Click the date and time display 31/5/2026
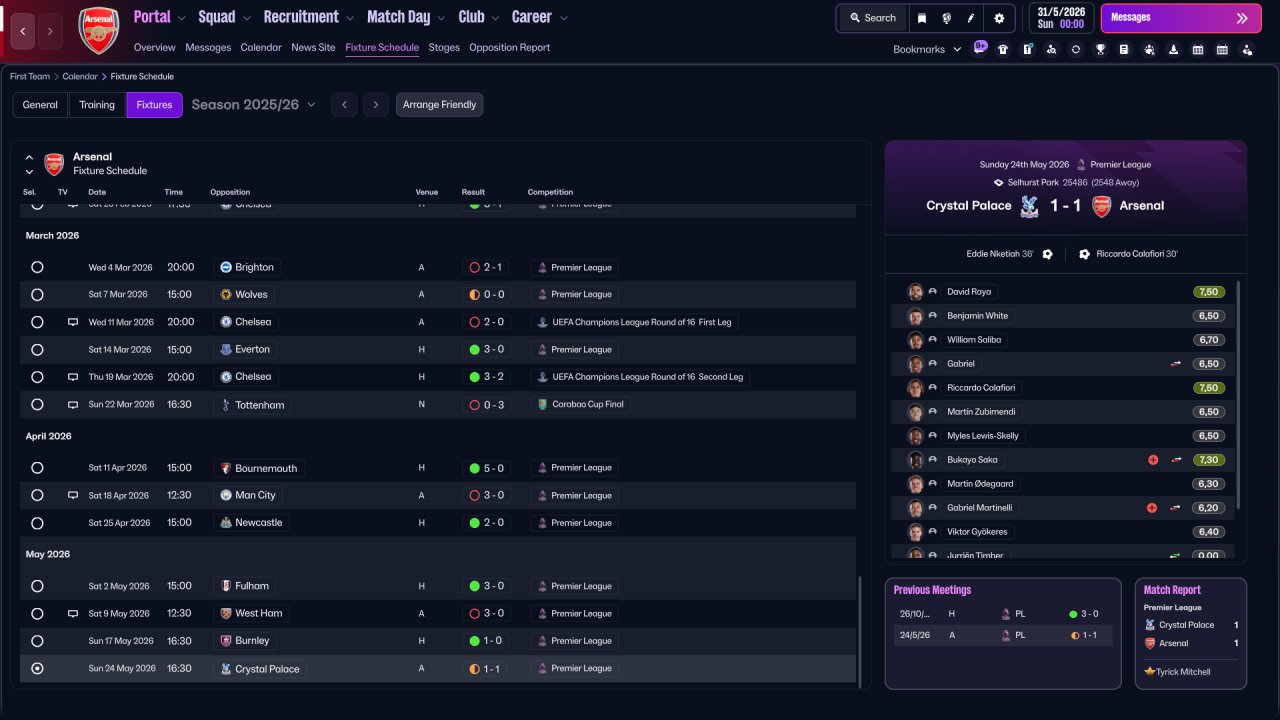Viewport: 1280px width, 720px height. 1061,18
